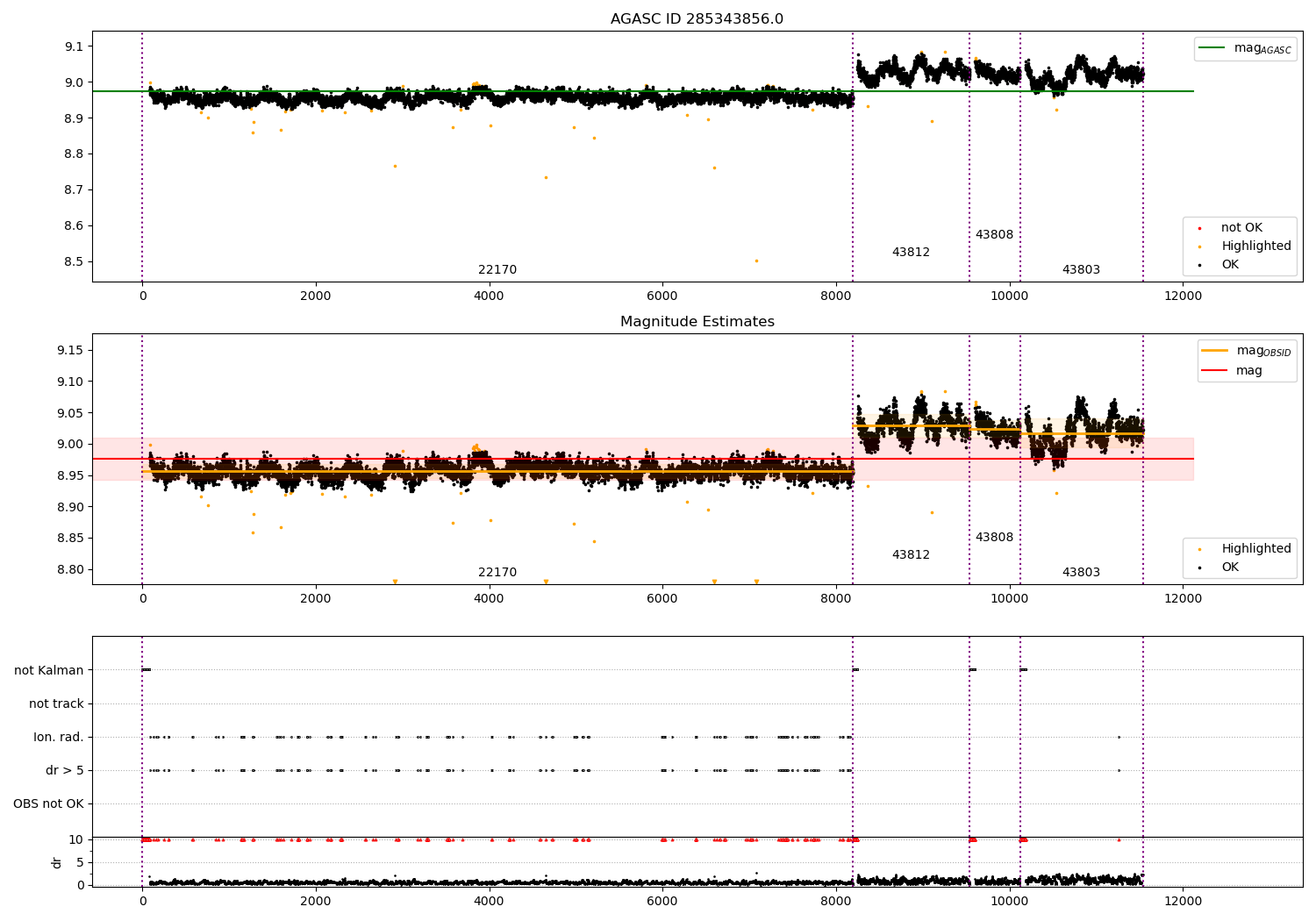Click obsid label '22170' in Magnitude Estimates plot

(x=497, y=573)
